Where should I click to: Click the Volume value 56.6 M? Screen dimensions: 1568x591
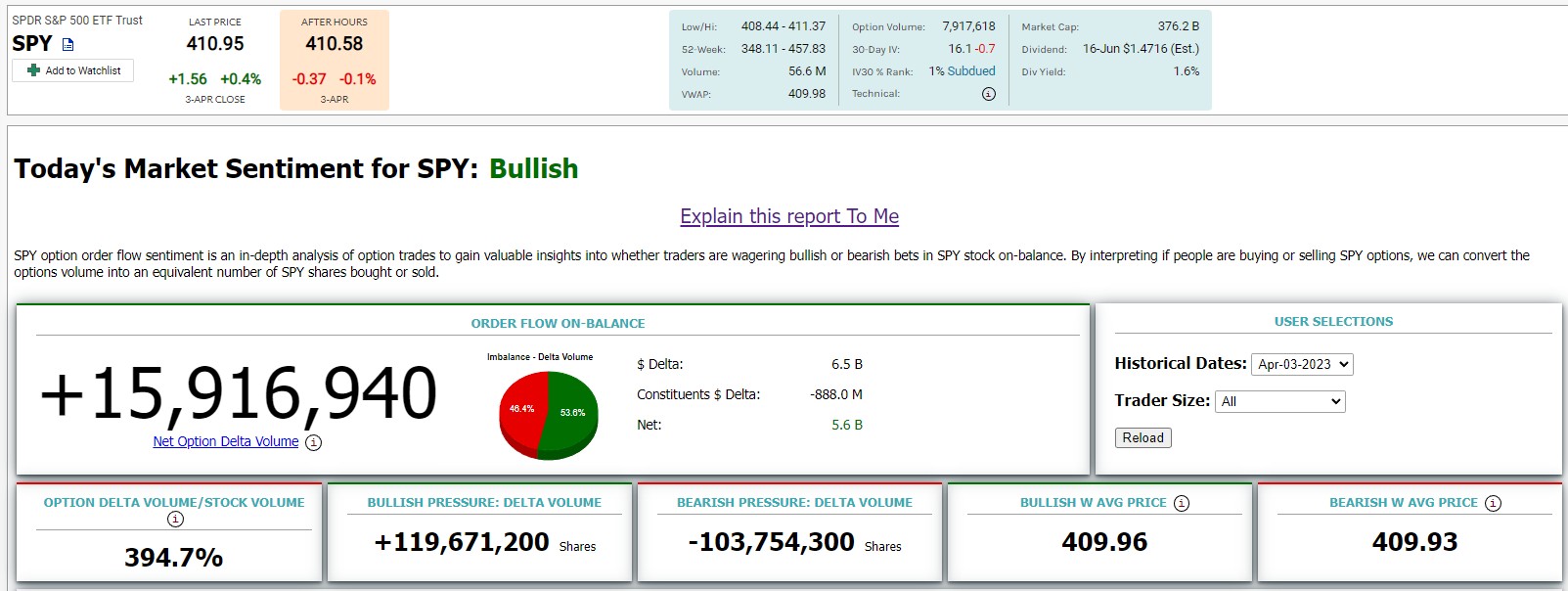807,71
